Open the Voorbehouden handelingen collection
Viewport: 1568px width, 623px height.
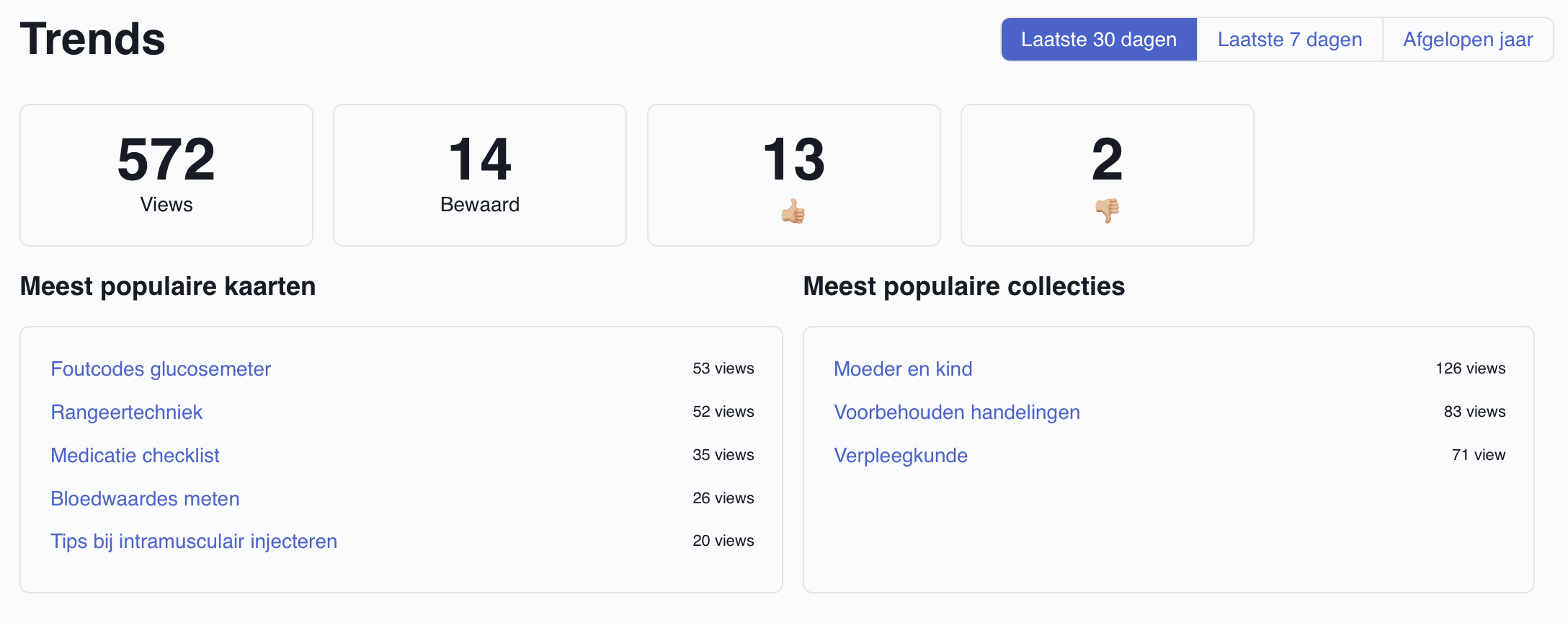click(x=957, y=412)
